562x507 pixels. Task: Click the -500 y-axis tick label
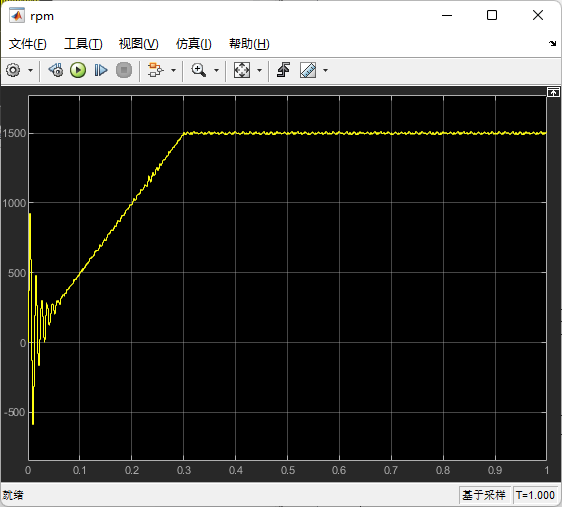(x=15, y=412)
